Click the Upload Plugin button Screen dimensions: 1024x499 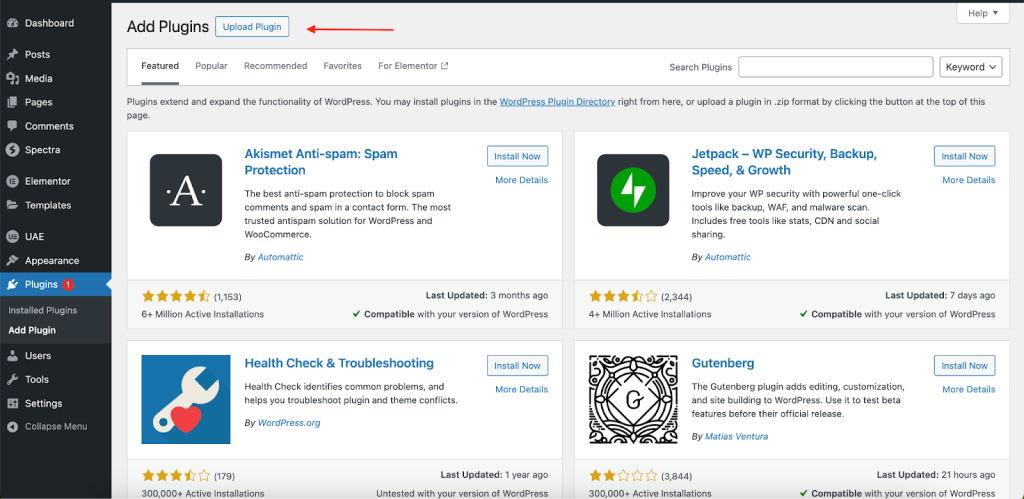pos(252,27)
